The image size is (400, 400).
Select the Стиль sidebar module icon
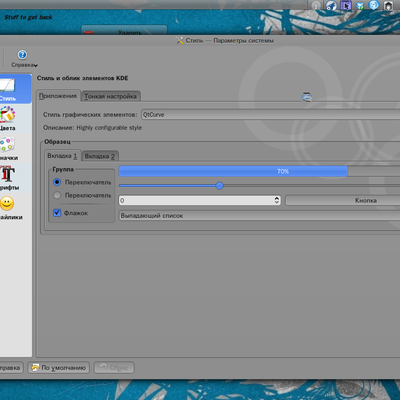(7, 85)
